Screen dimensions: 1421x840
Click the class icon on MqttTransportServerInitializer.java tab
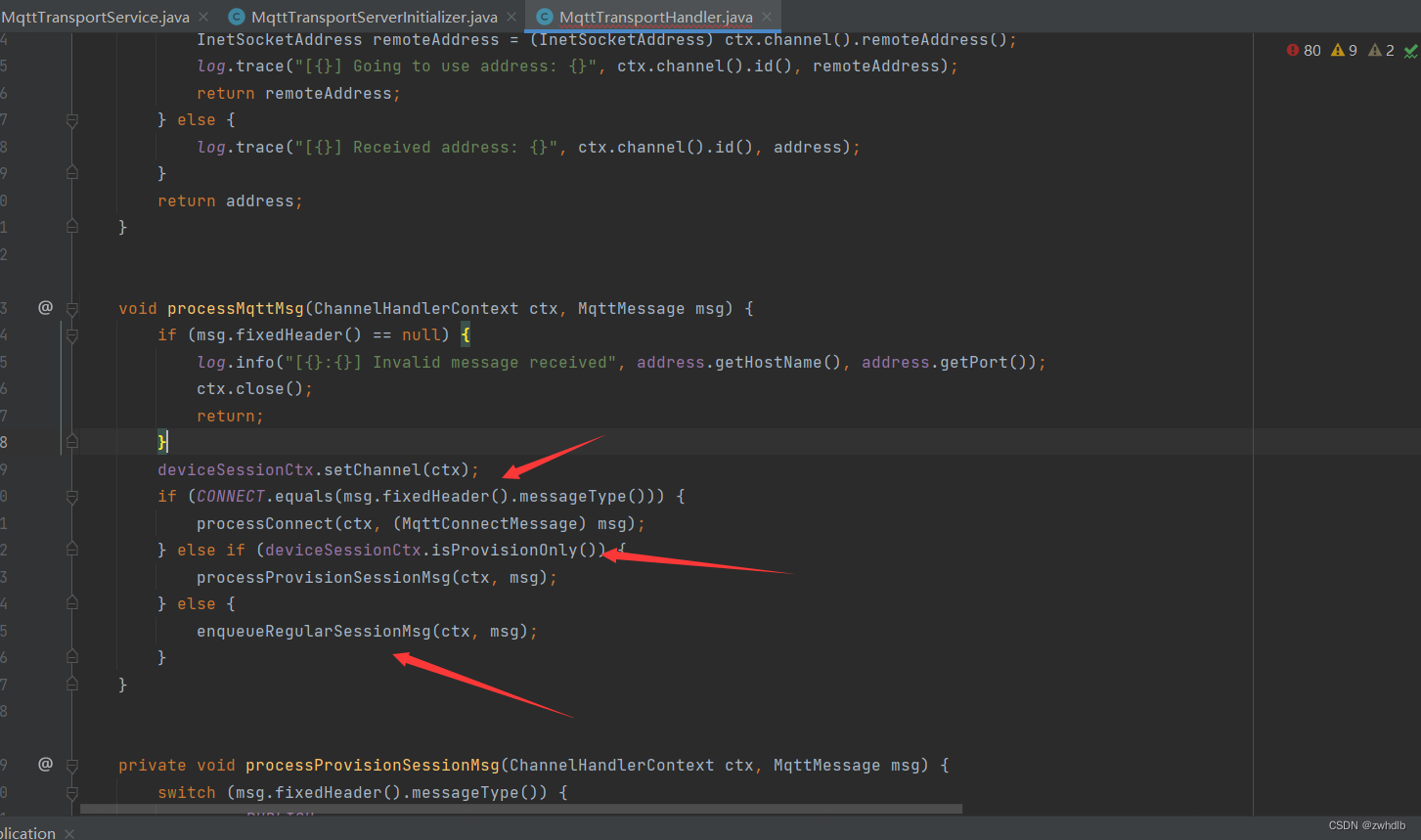[236, 17]
